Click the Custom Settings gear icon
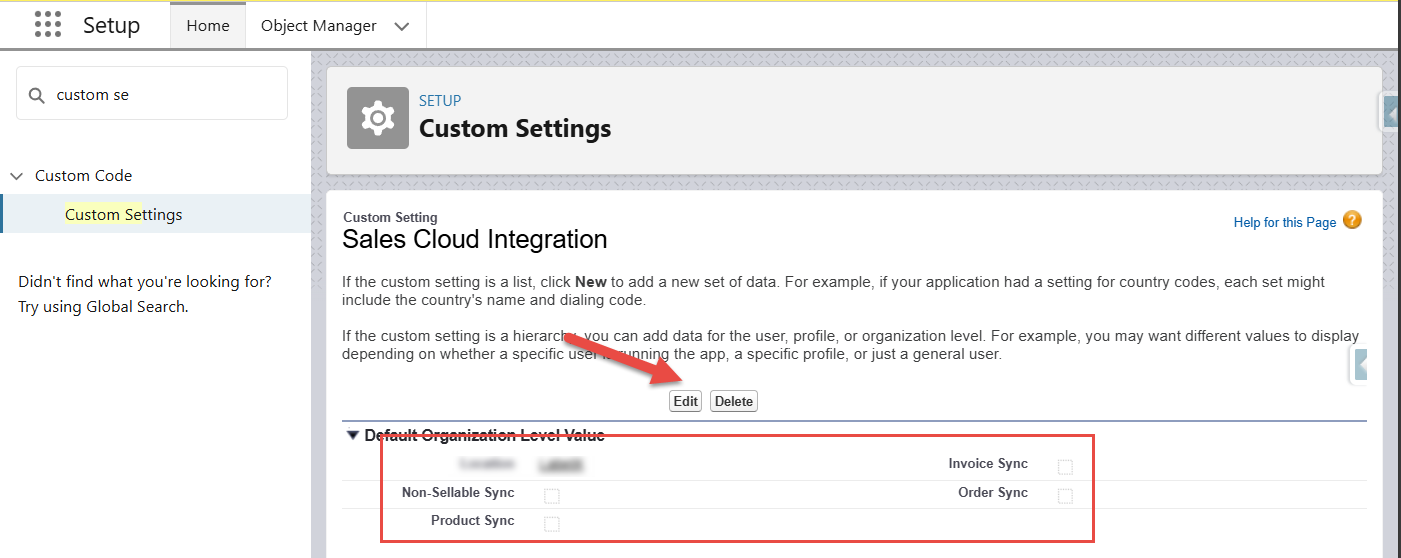Screen dimensions: 1401x558 tap(377, 118)
